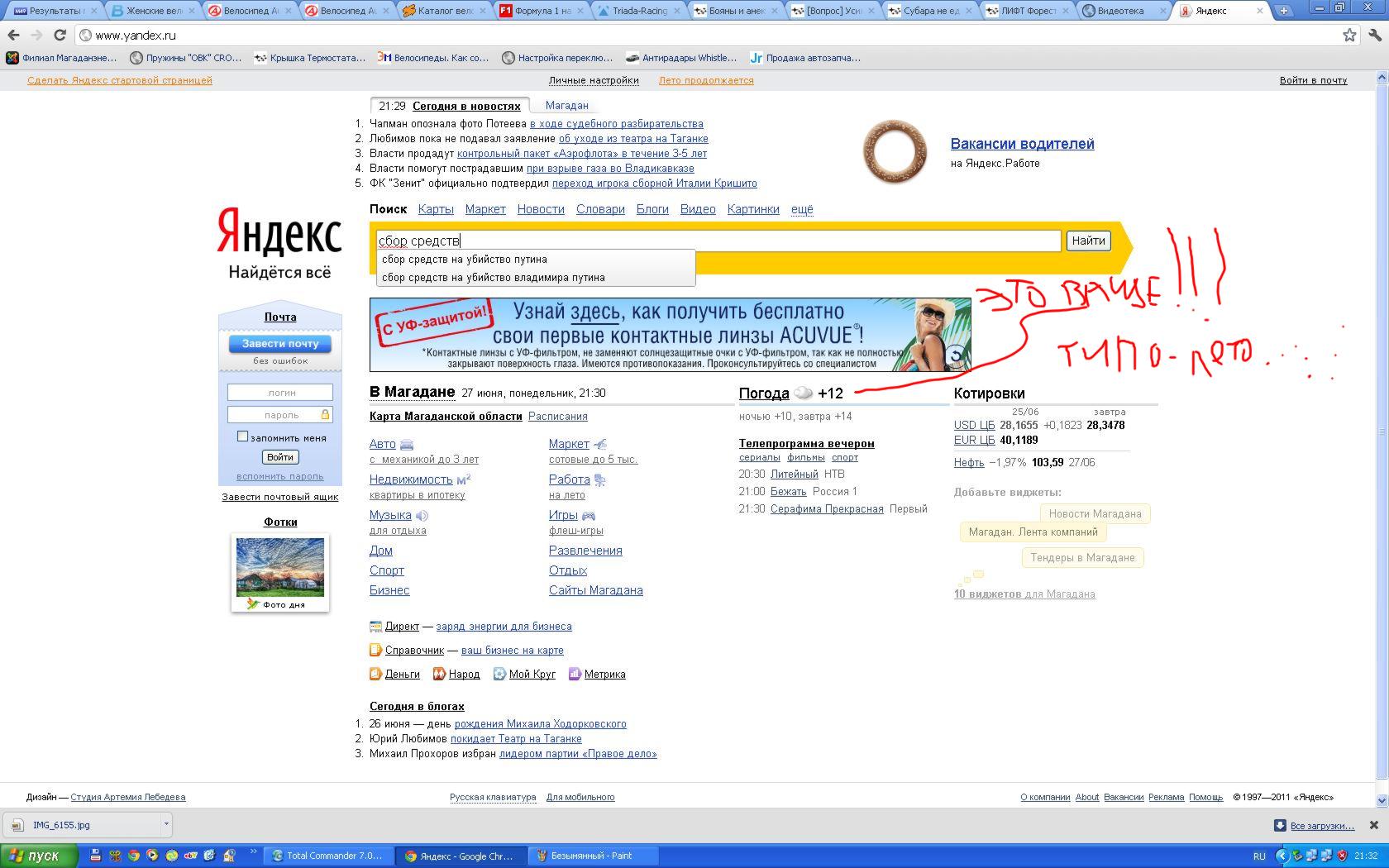Click the vertical page scrollbar

click(1381, 413)
